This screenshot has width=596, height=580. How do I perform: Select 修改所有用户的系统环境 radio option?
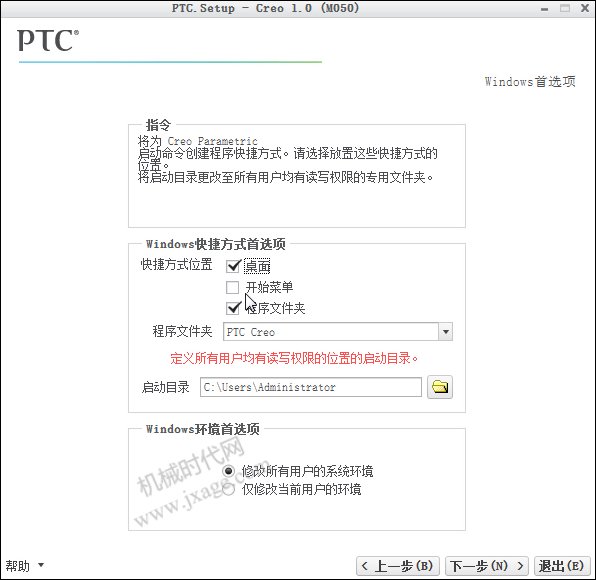click(x=228, y=471)
